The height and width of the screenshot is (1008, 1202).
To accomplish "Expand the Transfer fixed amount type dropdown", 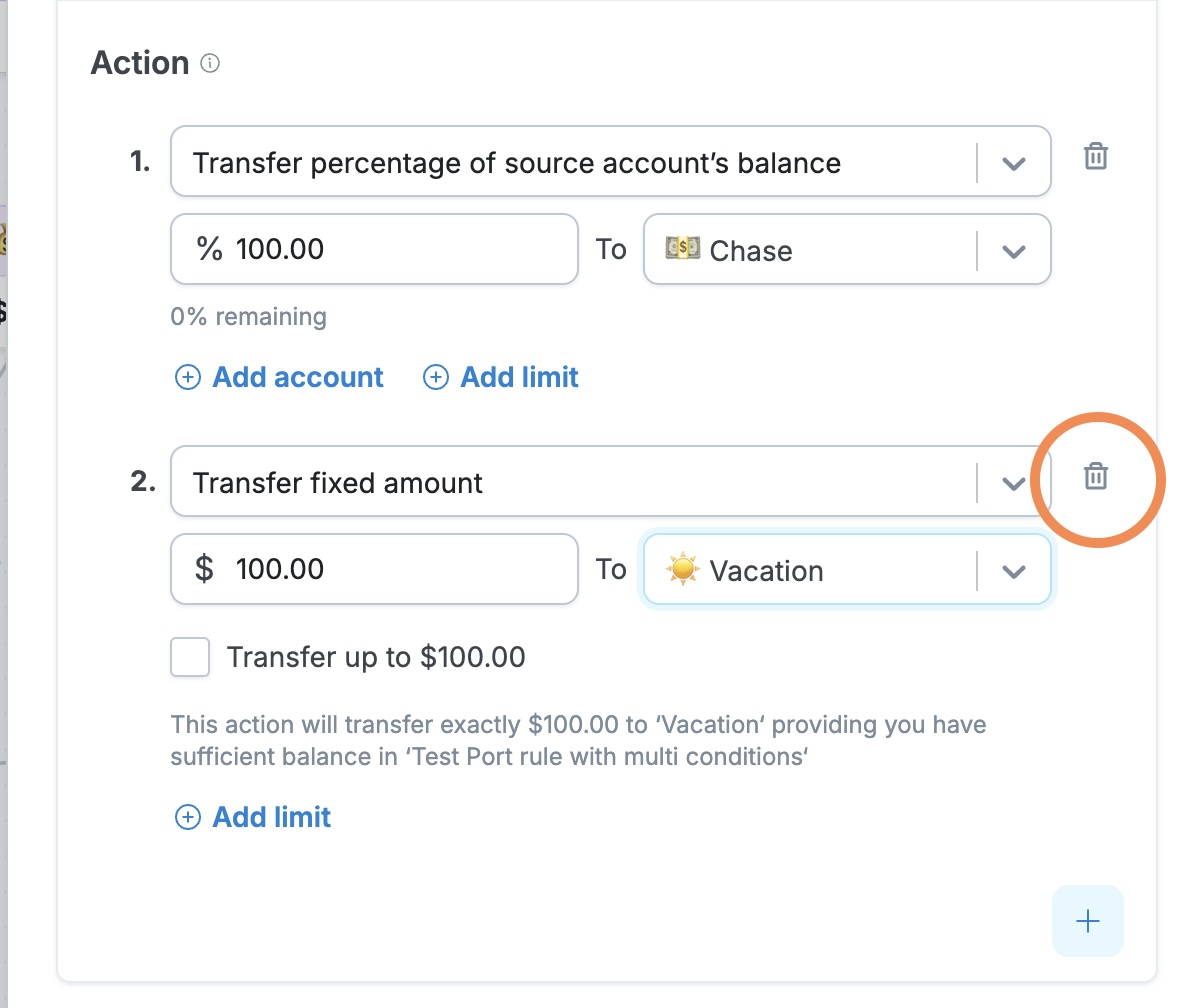I will [x=1014, y=483].
